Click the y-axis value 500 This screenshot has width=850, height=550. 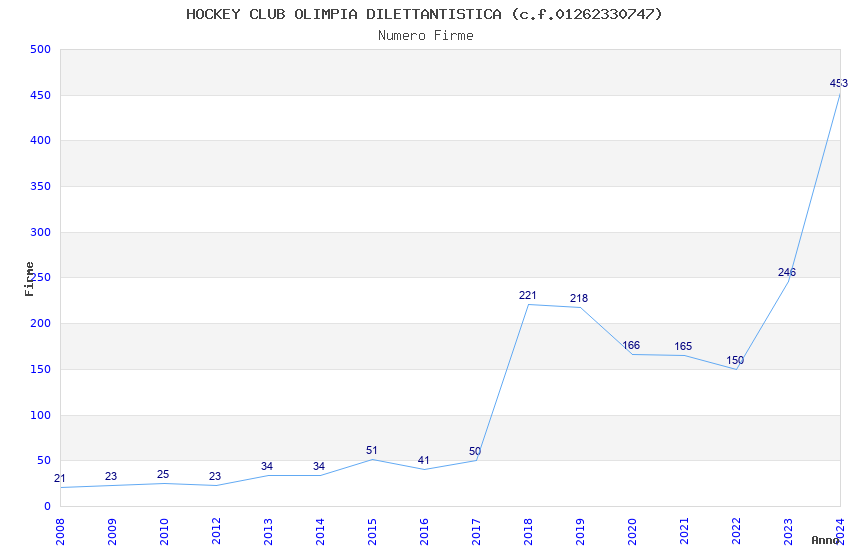(41, 49)
